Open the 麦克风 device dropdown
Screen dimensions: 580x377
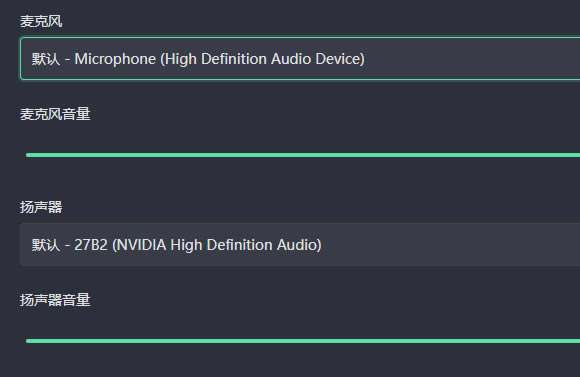pos(300,58)
